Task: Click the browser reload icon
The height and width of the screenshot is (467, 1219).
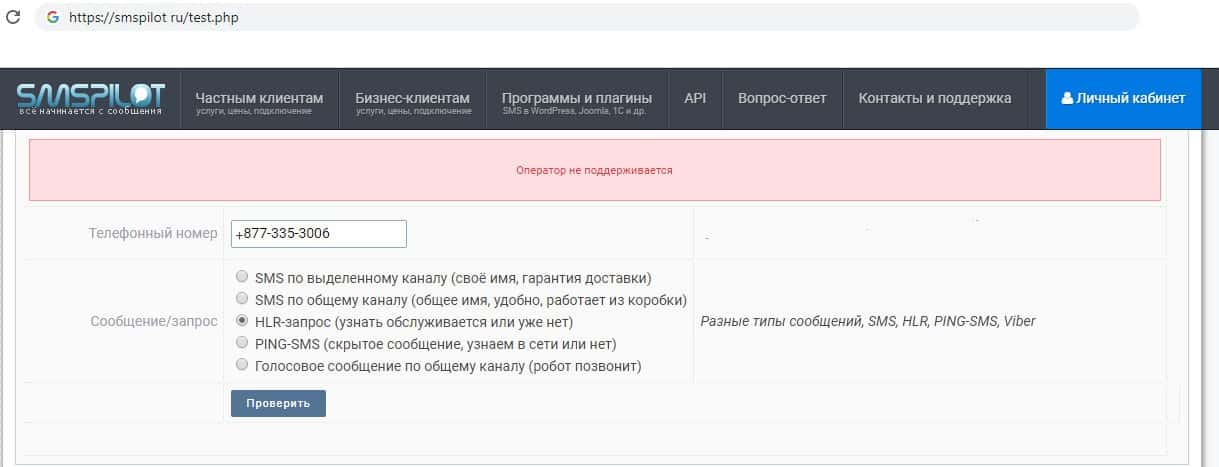Action: (13, 17)
